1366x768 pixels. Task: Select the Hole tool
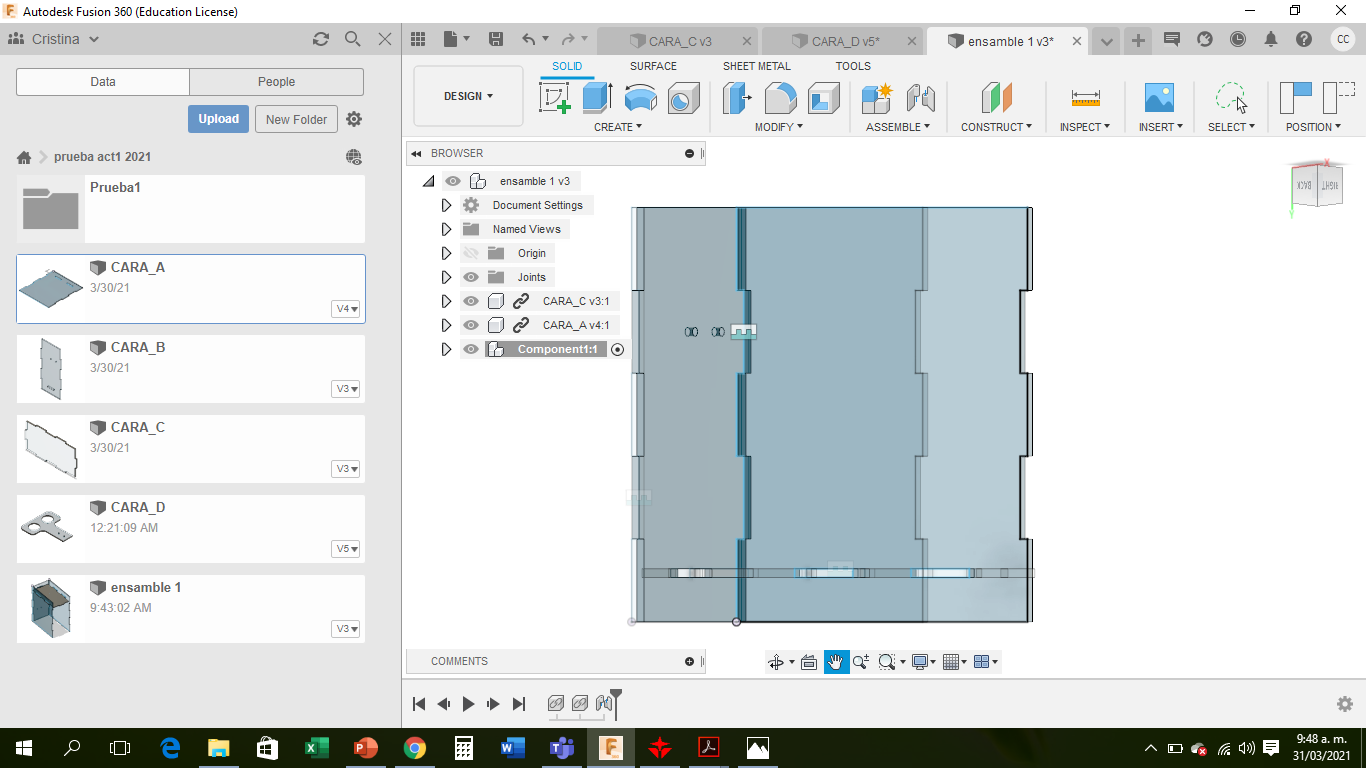click(x=684, y=98)
